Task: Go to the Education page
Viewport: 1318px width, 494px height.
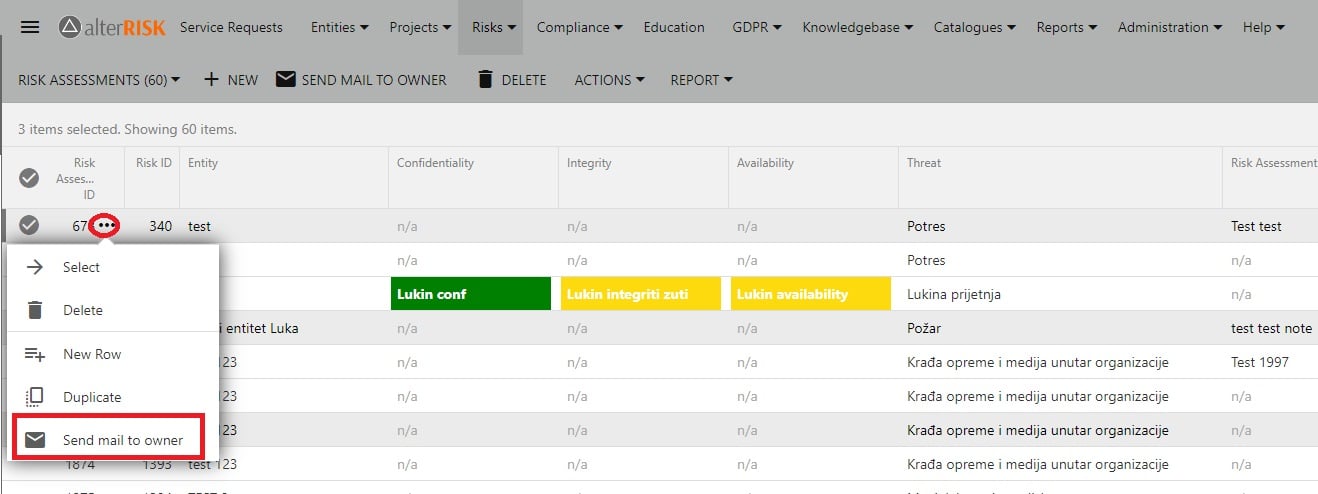Action: 674,27
